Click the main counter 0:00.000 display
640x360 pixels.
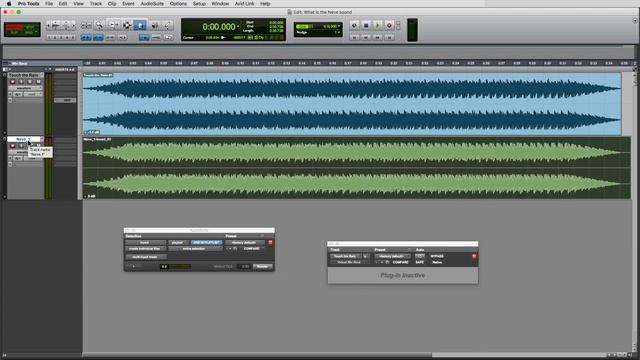tap(219, 27)
